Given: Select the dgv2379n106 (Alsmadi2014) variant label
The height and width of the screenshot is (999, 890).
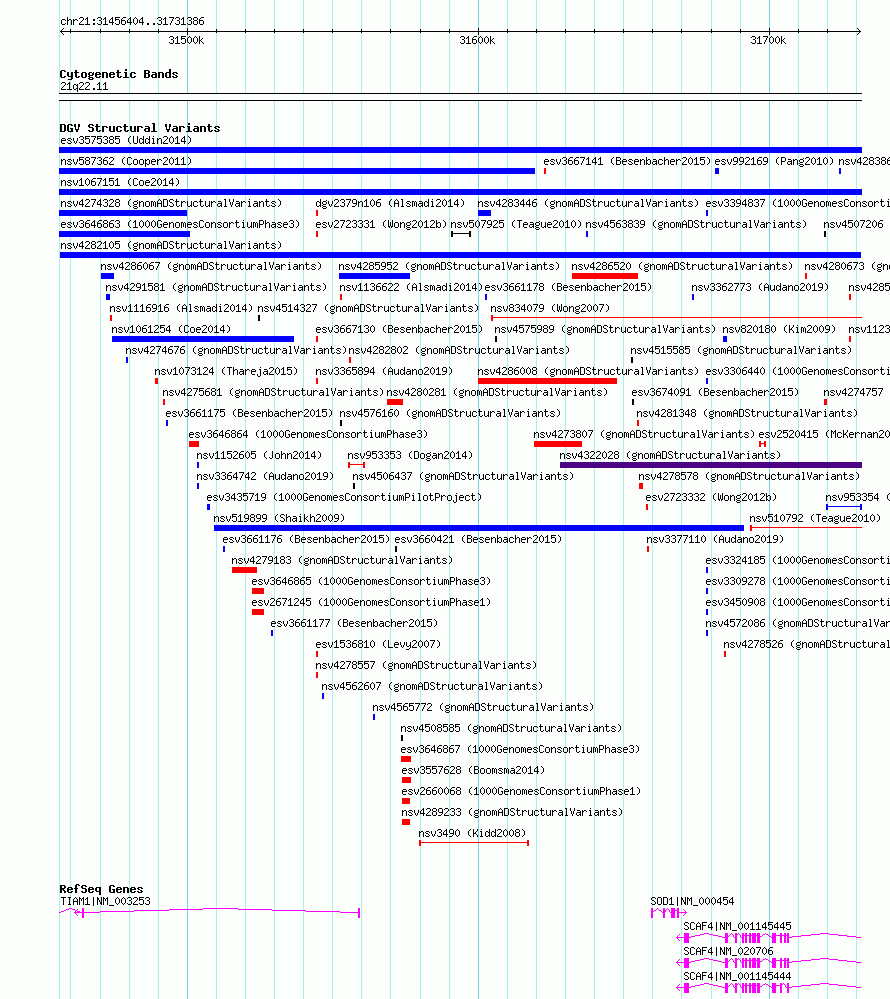Looking at the screenshot, I should coord(390,203).
